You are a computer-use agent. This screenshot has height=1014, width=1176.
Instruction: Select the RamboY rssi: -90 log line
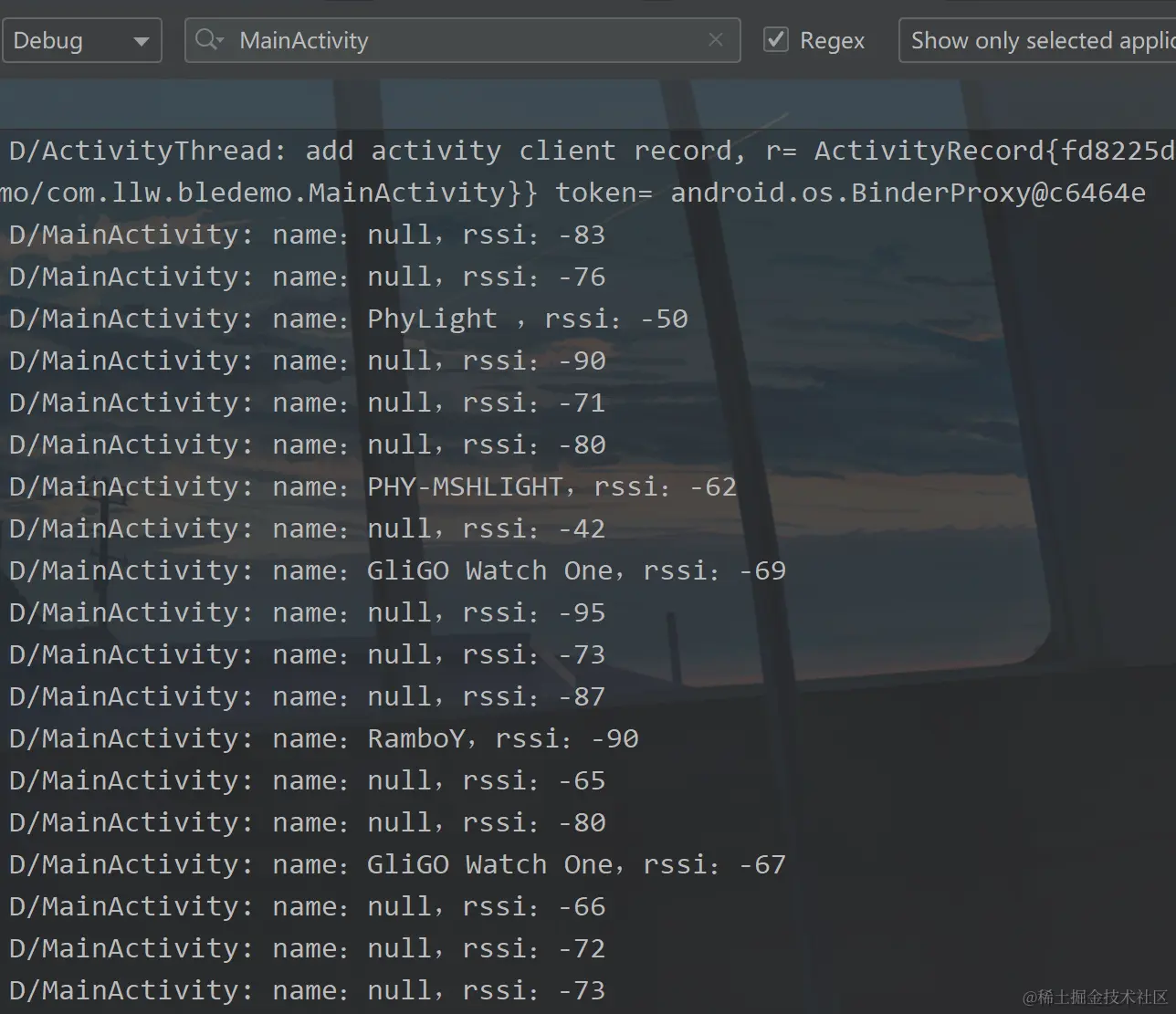tap(323, 738)
